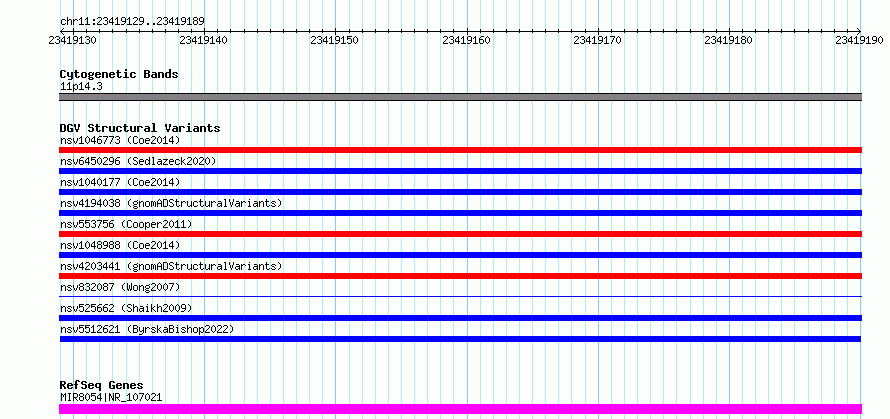Select the red nsv553756 variant bar

pos(460,234)
